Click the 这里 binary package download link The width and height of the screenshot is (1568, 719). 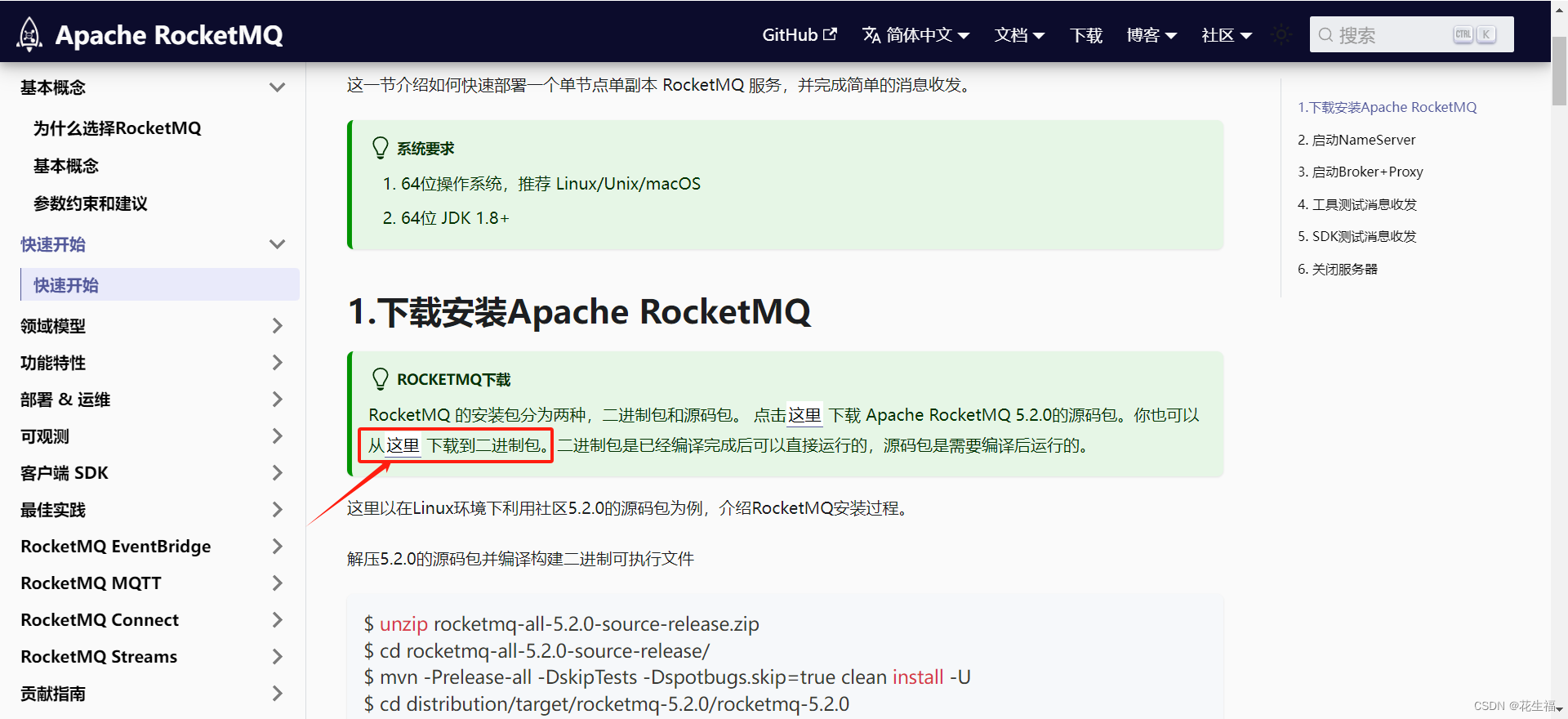click(403, 445)
